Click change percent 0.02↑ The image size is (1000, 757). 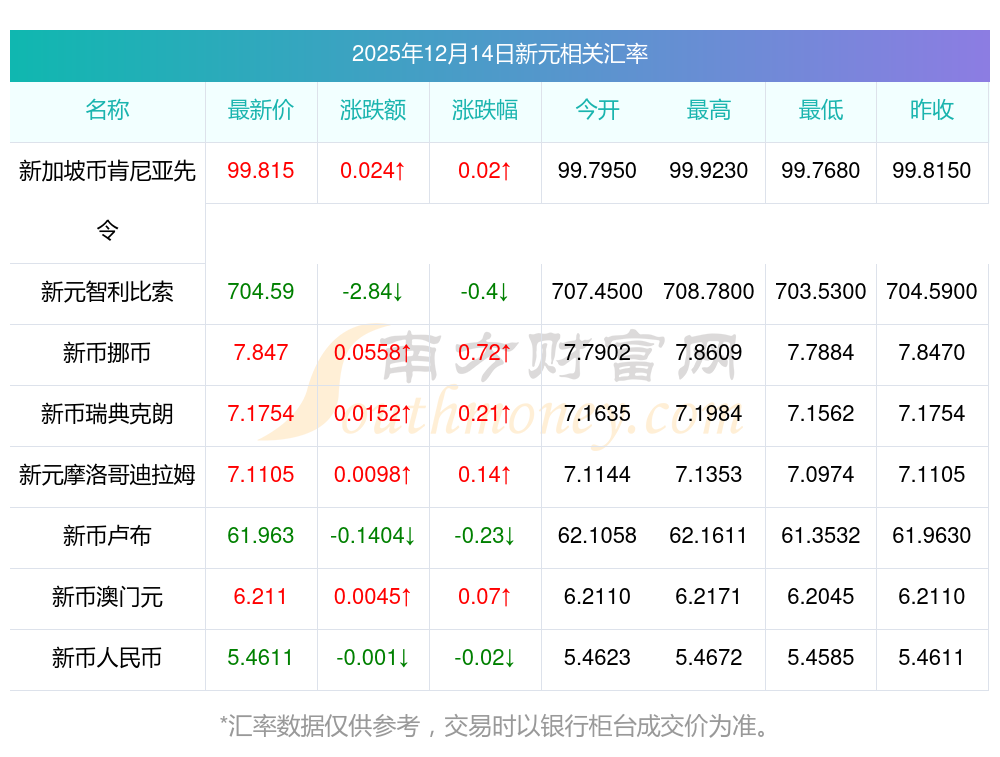coord(485,170)
